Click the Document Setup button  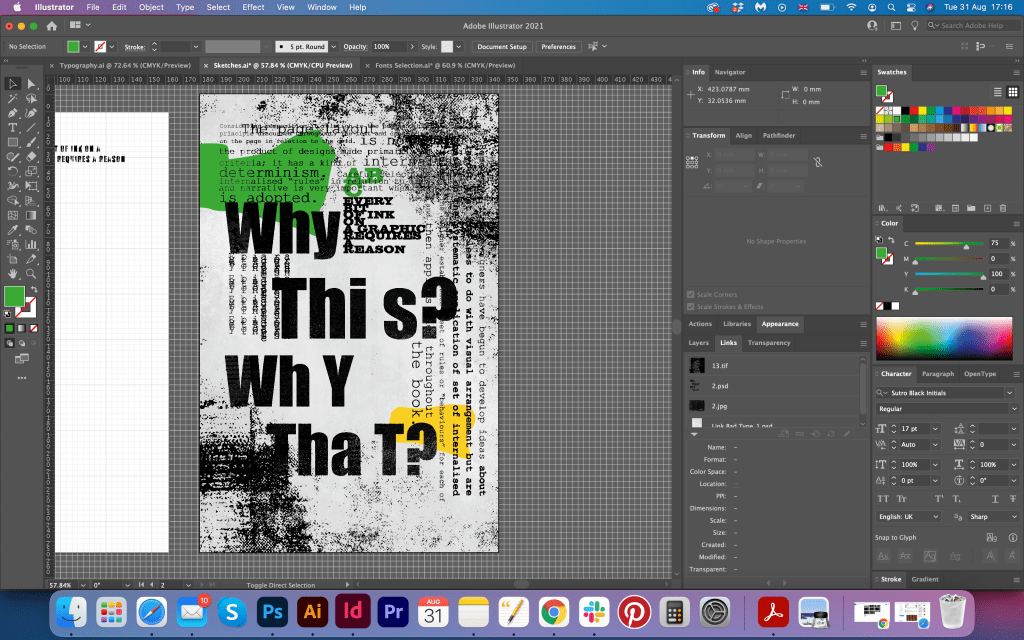pyautogui.click(x=501, y=47)
